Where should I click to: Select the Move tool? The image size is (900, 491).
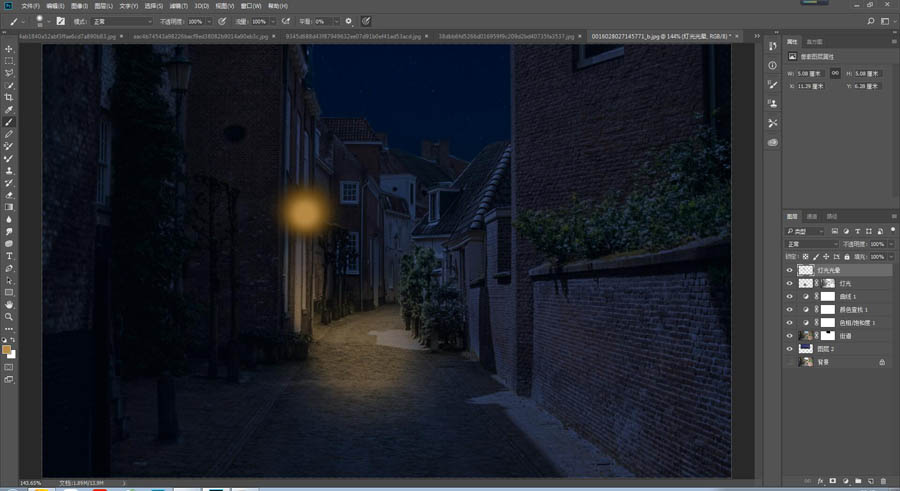[9, 49]
